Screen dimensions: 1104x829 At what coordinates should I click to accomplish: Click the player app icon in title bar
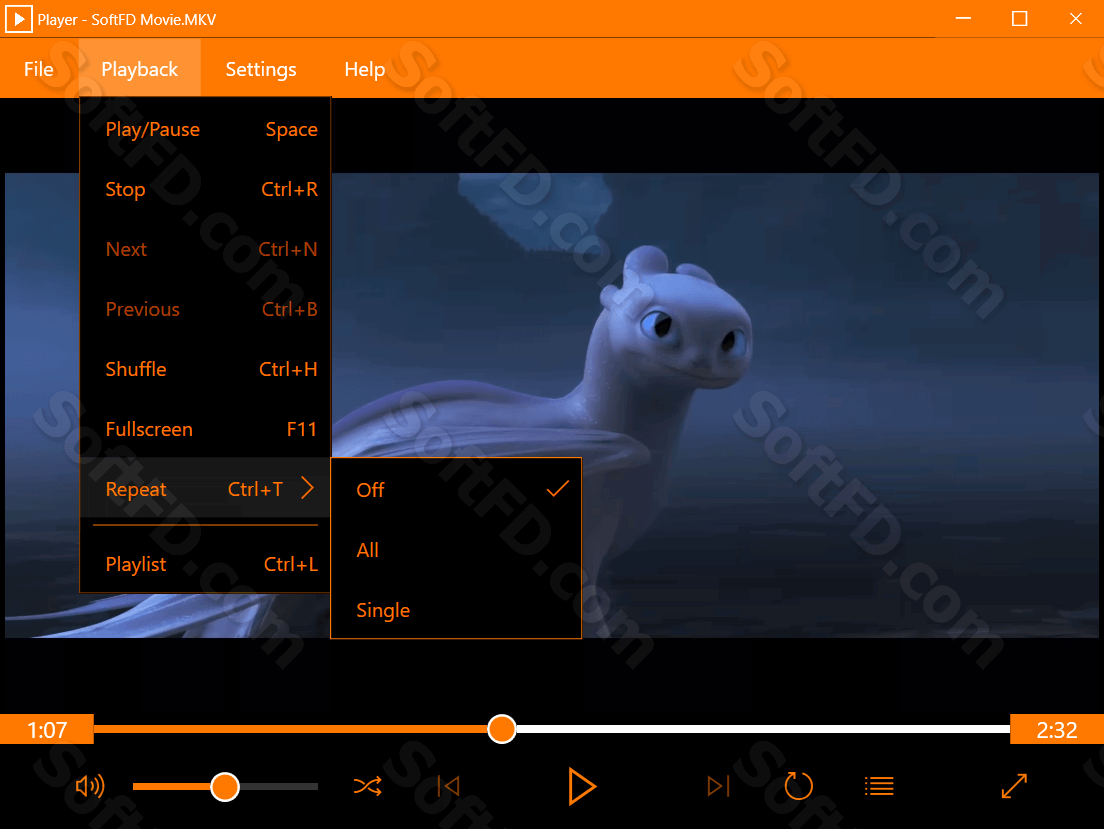click(x=18, y=19)
